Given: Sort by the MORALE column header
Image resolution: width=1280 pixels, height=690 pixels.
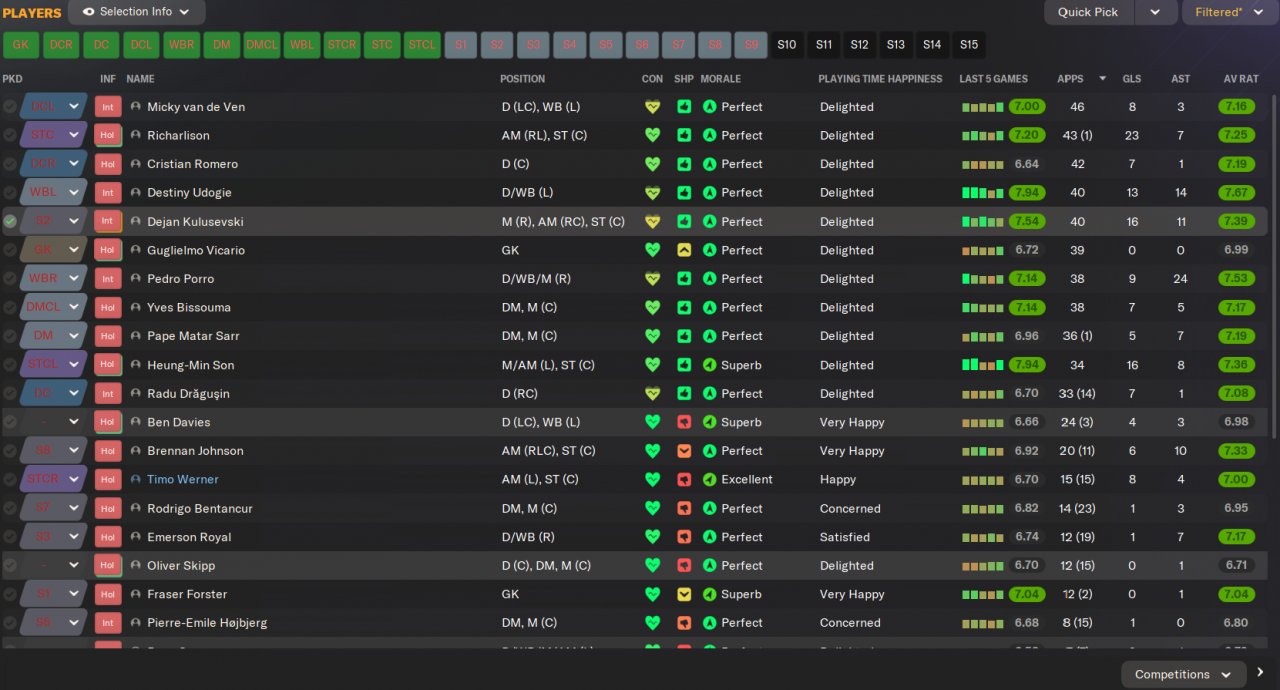Looking at the screenshot, I should point(721,79).
